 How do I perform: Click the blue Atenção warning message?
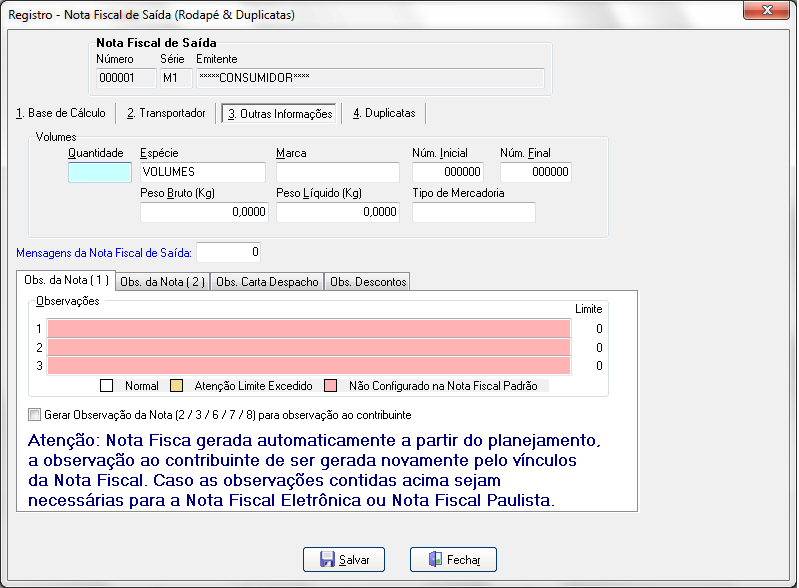pos(314,470)
